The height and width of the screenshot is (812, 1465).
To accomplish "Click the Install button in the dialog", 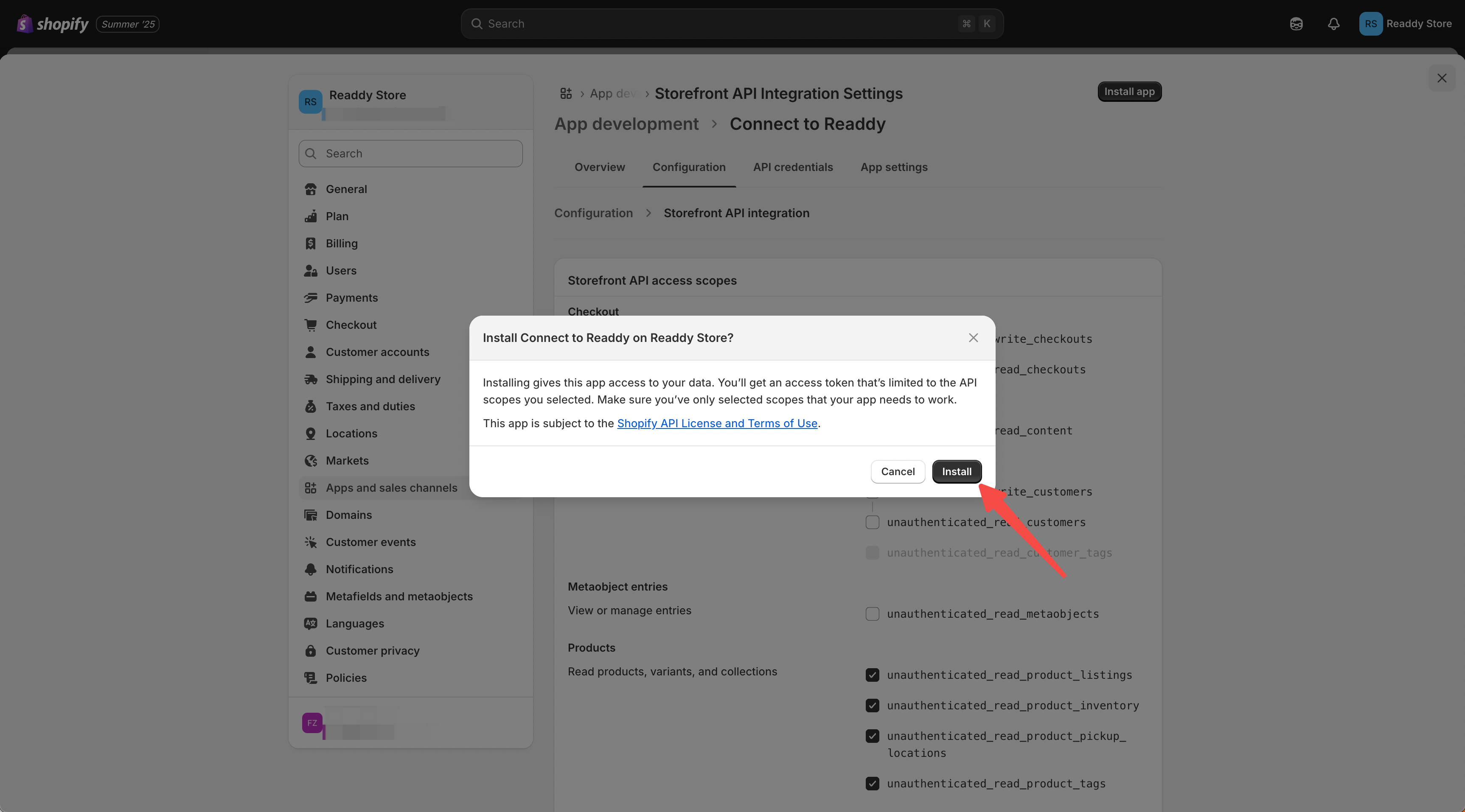I will tap(957, 471).
